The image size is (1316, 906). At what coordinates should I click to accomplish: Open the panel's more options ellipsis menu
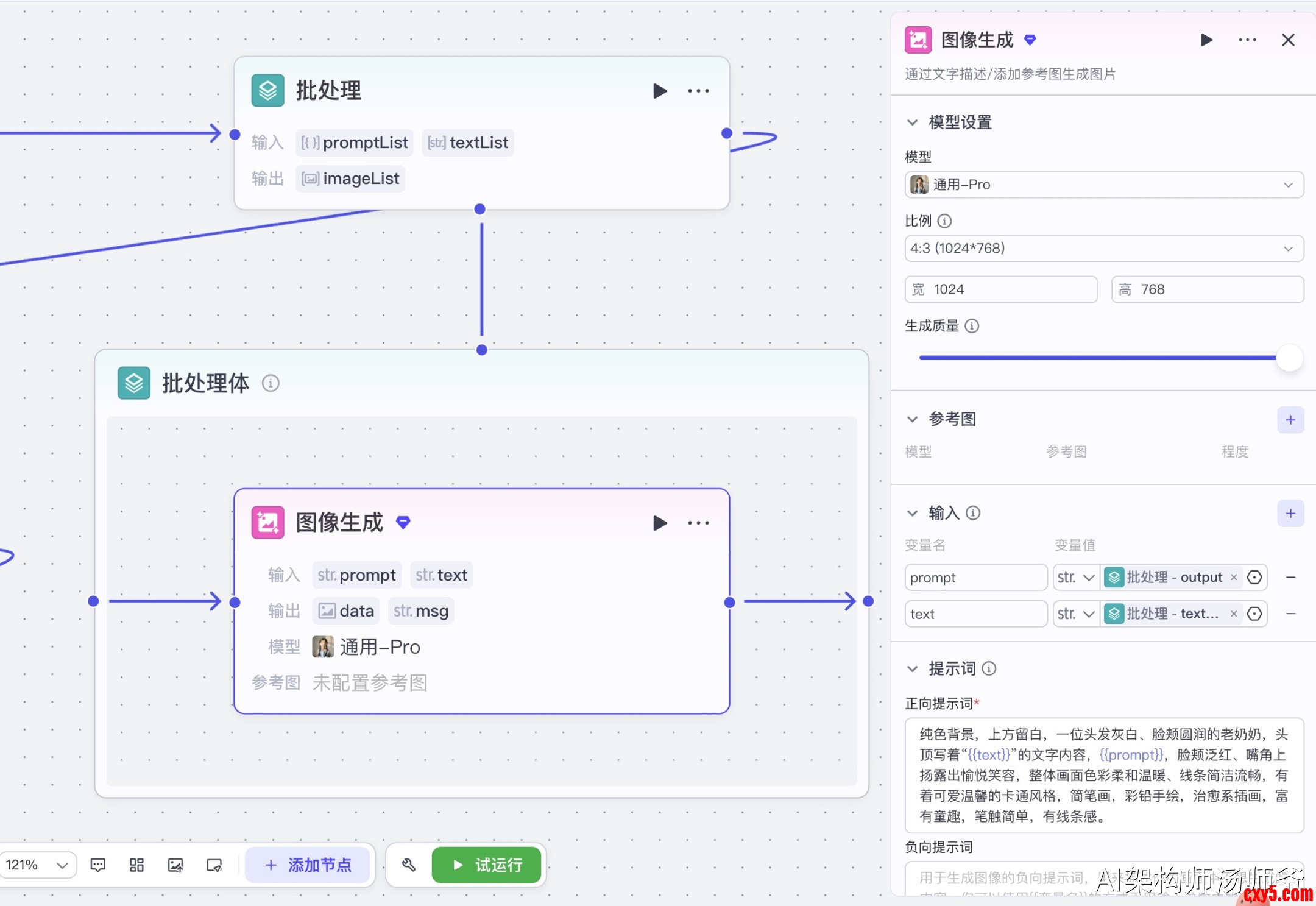pyautogui.click(x=1247, y=40)
